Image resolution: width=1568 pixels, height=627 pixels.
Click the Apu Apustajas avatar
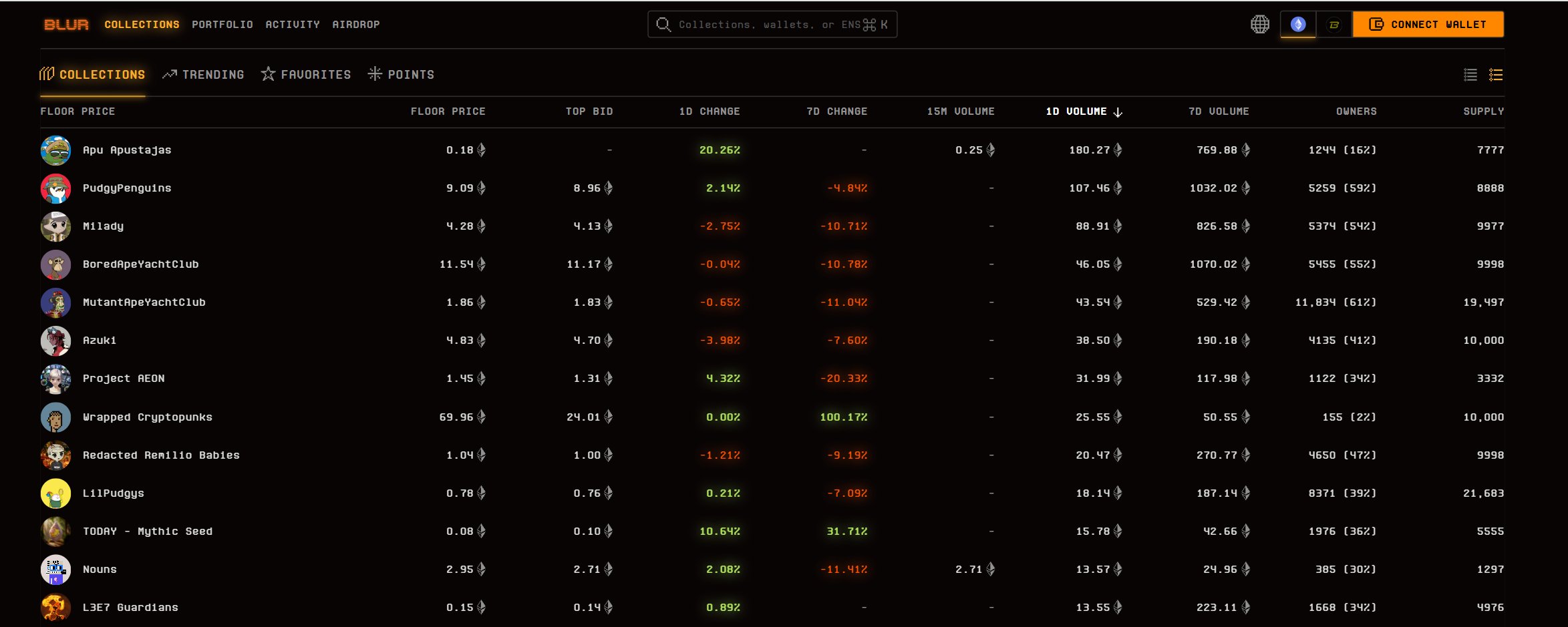click(55, 150)
